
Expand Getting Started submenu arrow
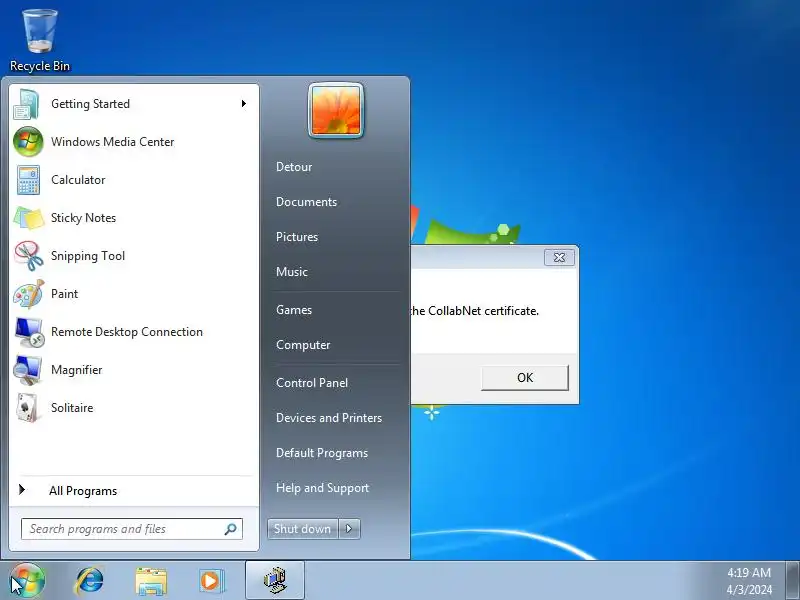pyautogui.click(x=244, y=104)
